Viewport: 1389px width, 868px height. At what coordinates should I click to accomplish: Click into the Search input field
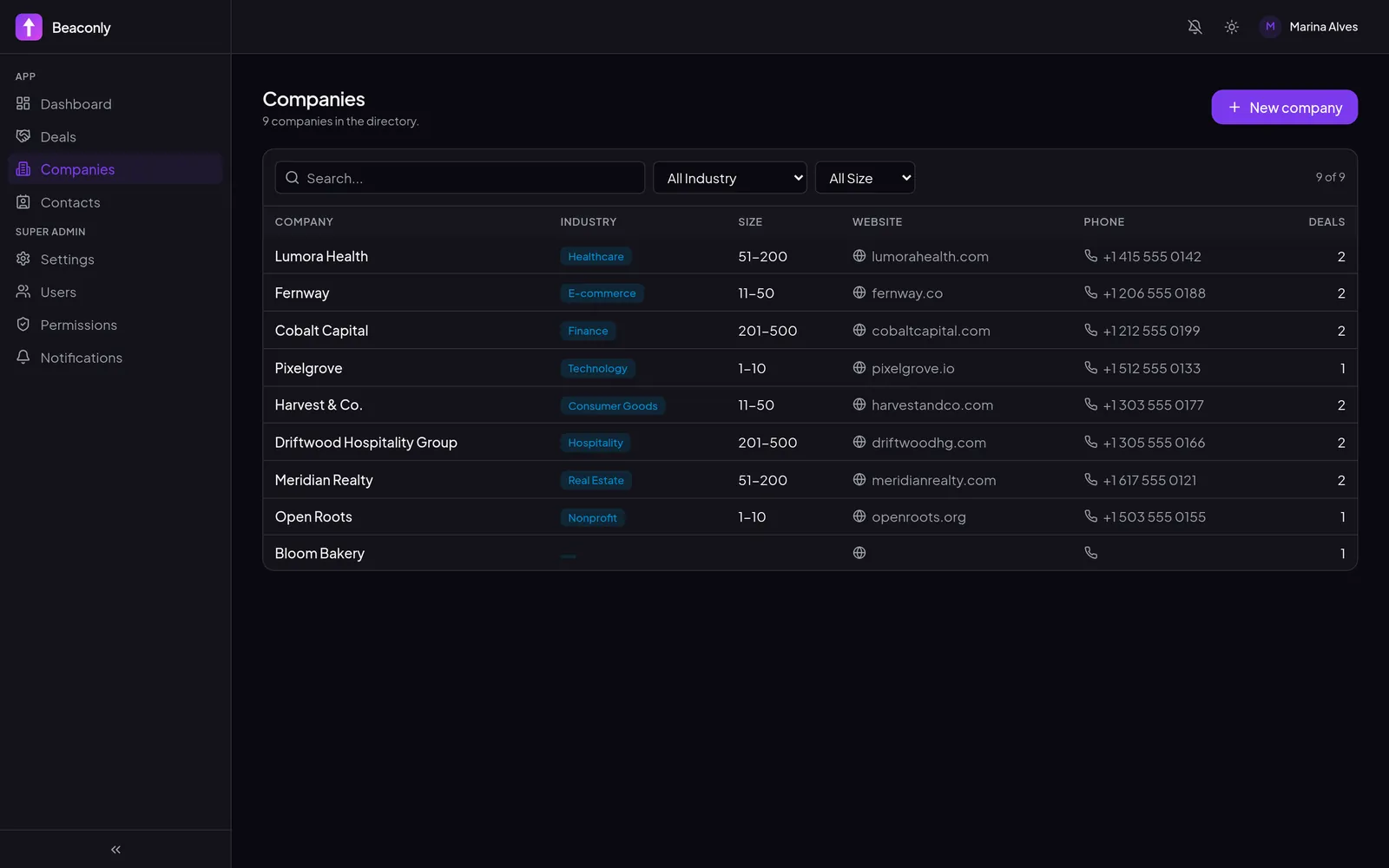460,178
